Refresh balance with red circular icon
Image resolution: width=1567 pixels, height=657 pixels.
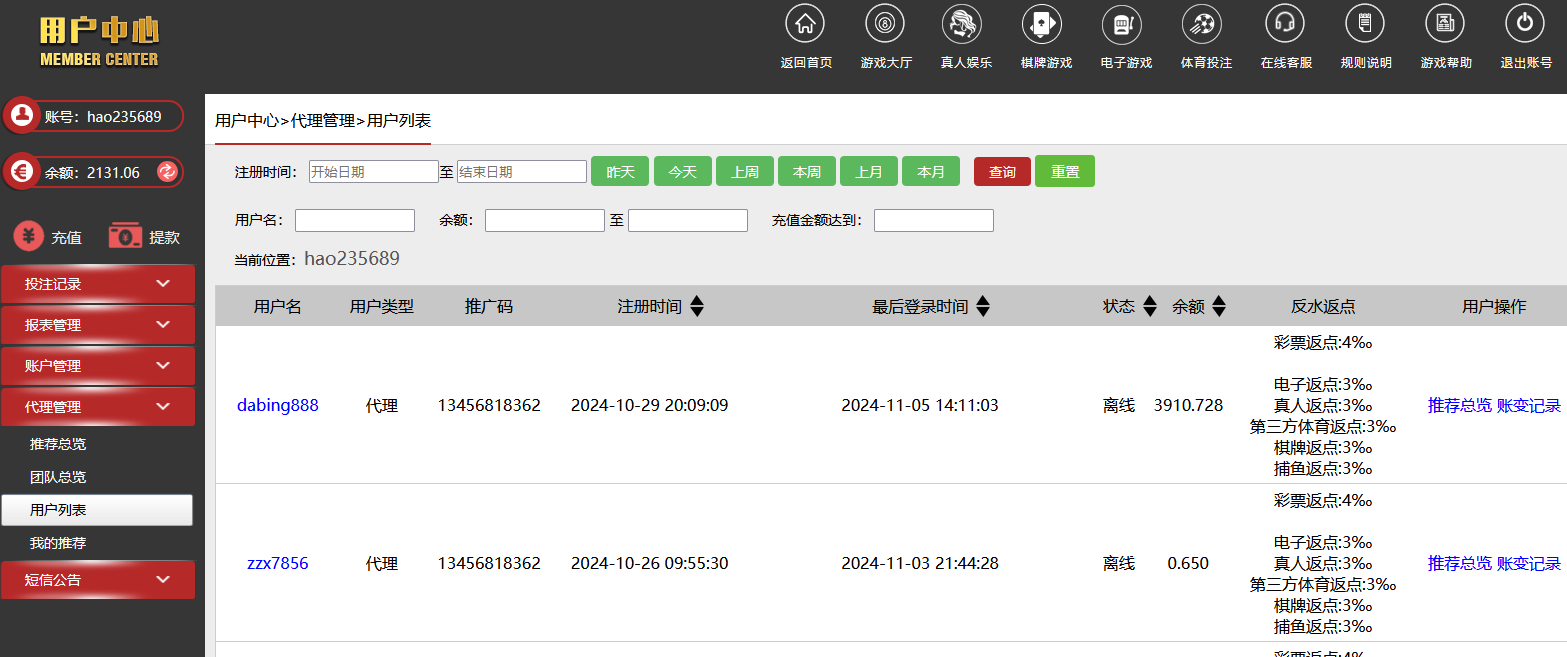coord(167,172)
